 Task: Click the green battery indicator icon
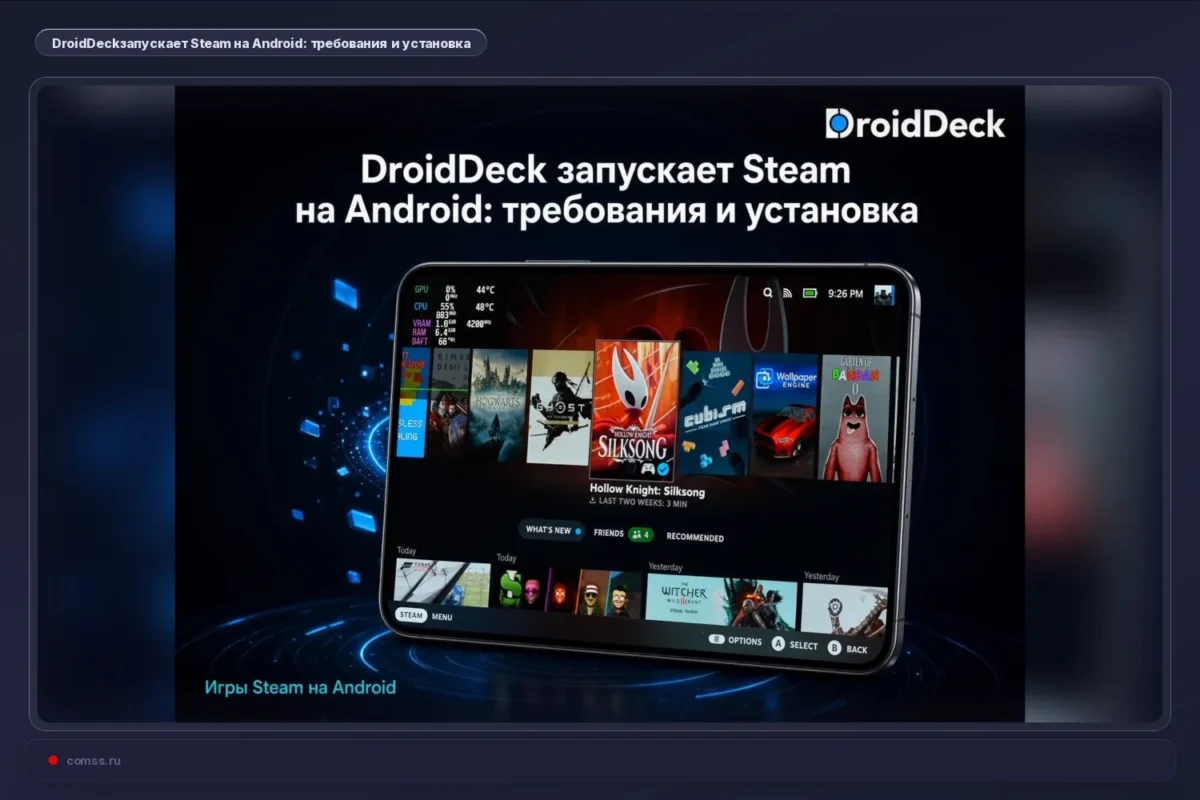point(810,294)
